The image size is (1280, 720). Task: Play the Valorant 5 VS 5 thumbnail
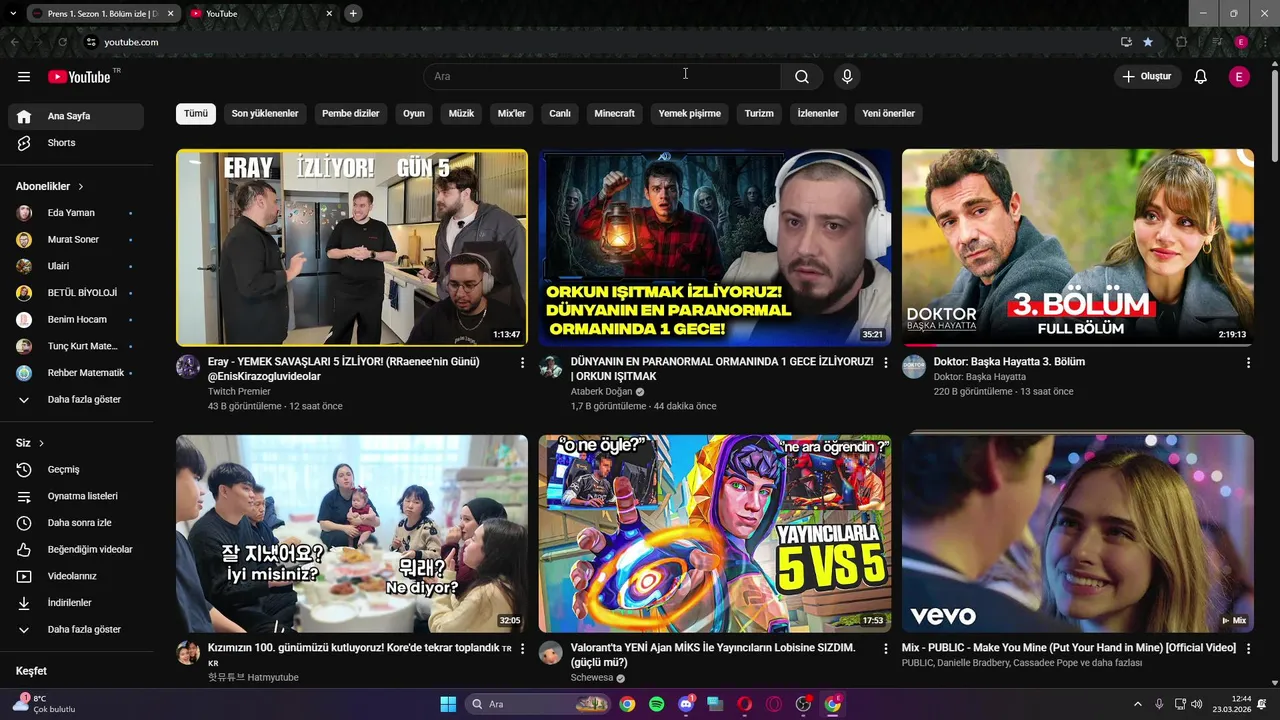[x=715, y=533]
